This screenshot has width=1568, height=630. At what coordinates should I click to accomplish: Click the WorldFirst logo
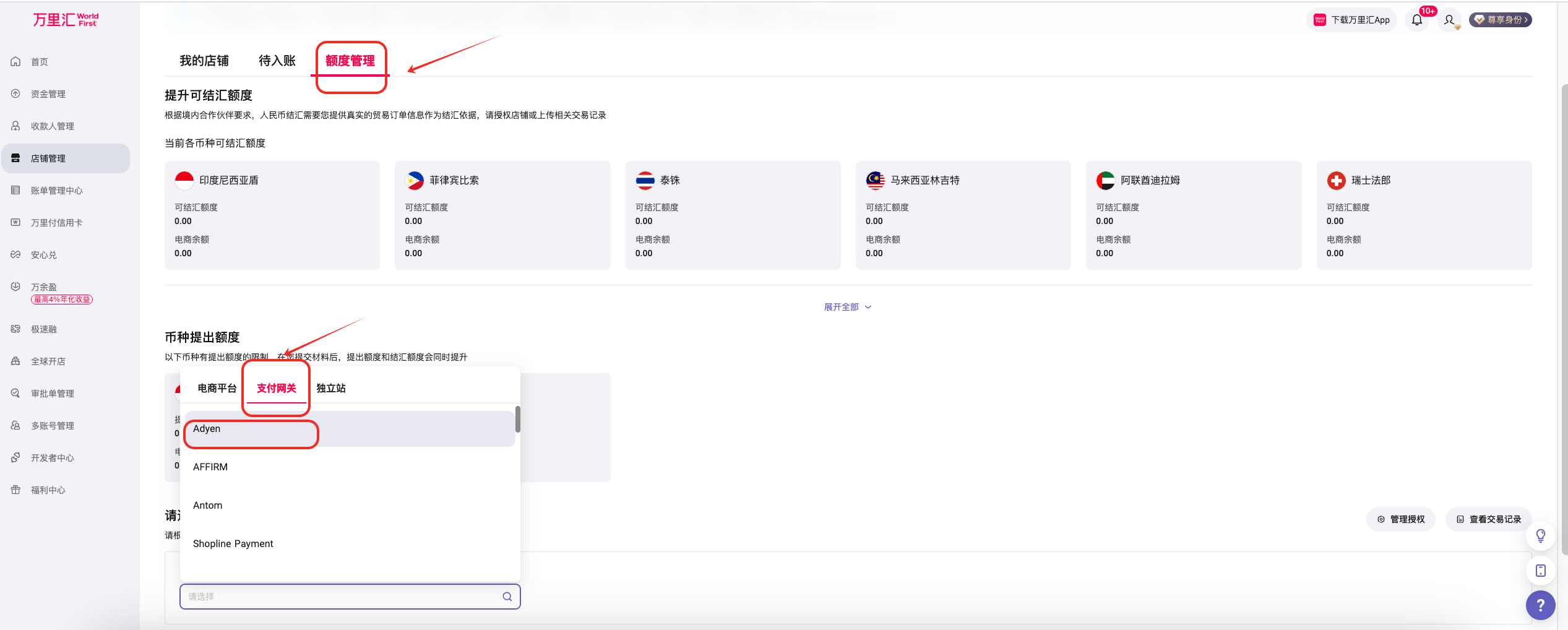click(x=66, y=20)
